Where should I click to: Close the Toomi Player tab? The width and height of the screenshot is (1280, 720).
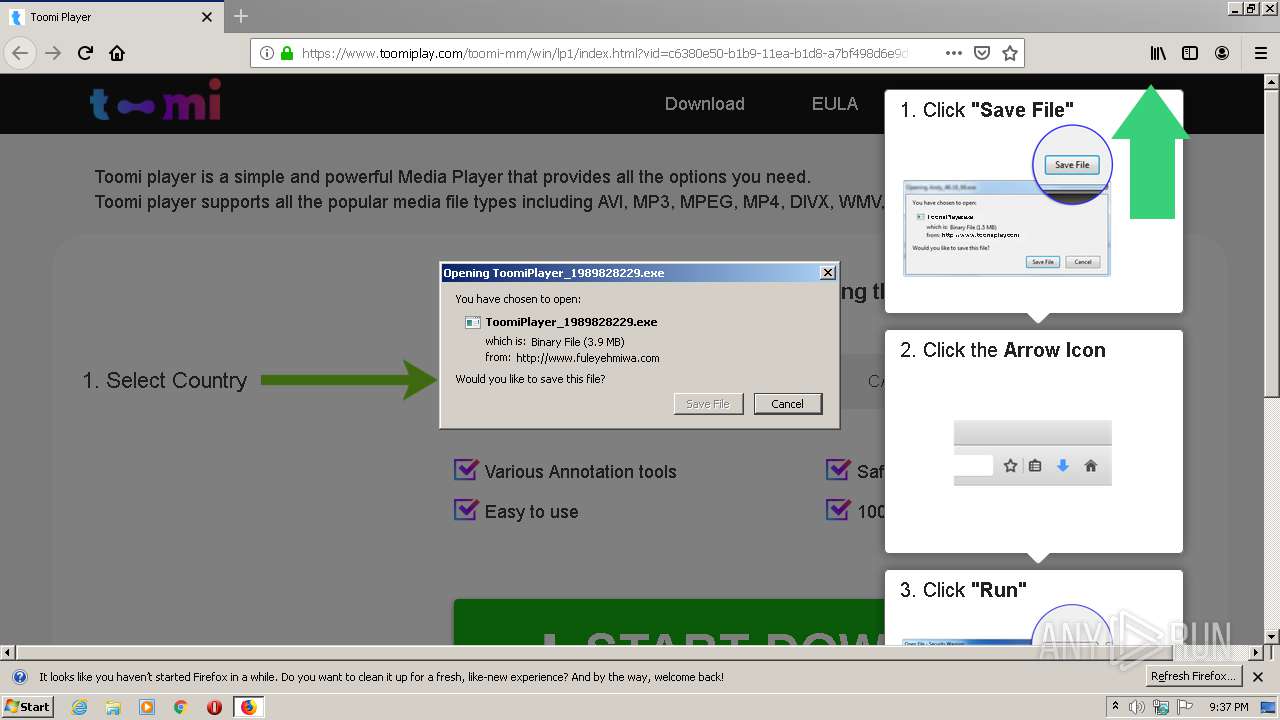[207, 17]
